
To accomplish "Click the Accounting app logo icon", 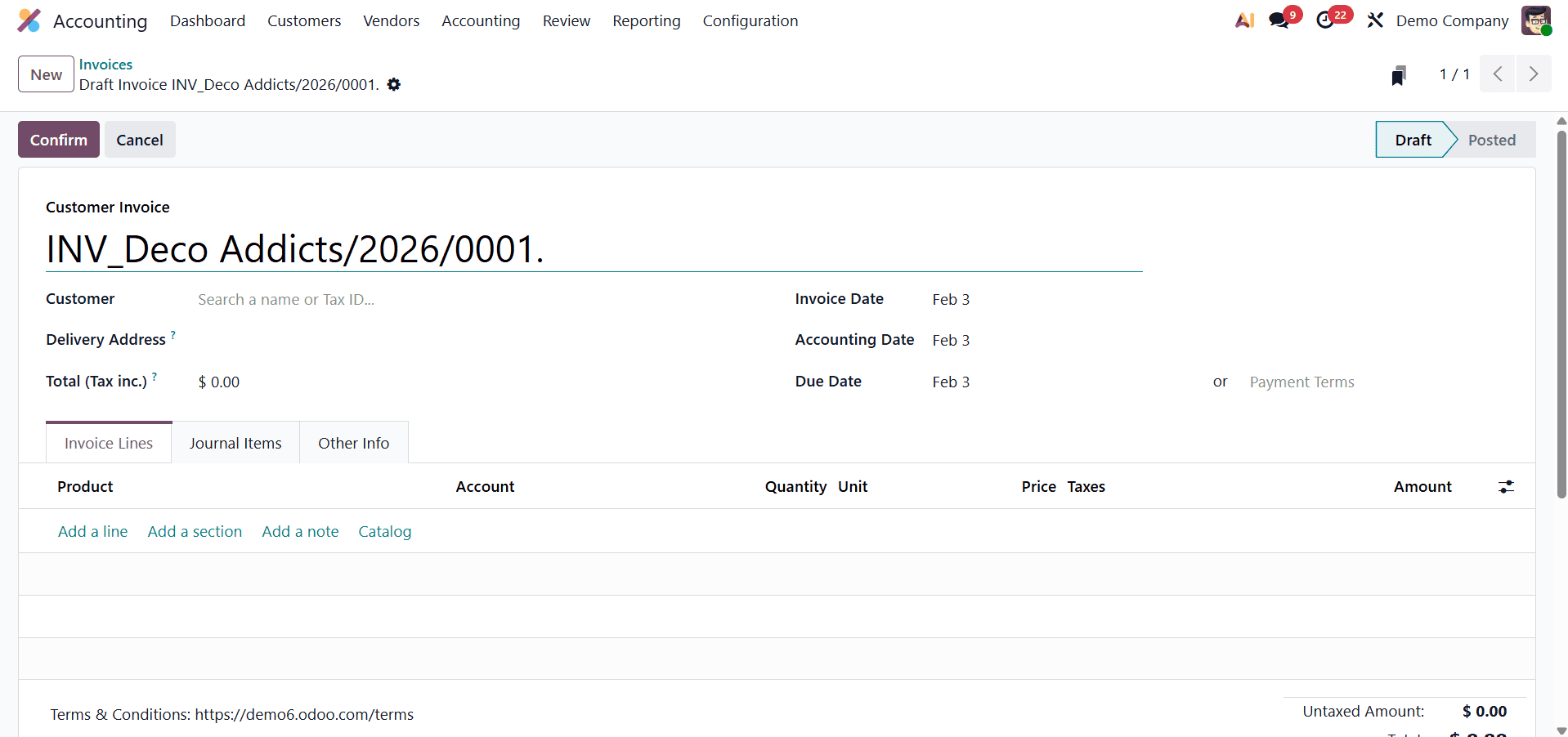I will [29, 20].
